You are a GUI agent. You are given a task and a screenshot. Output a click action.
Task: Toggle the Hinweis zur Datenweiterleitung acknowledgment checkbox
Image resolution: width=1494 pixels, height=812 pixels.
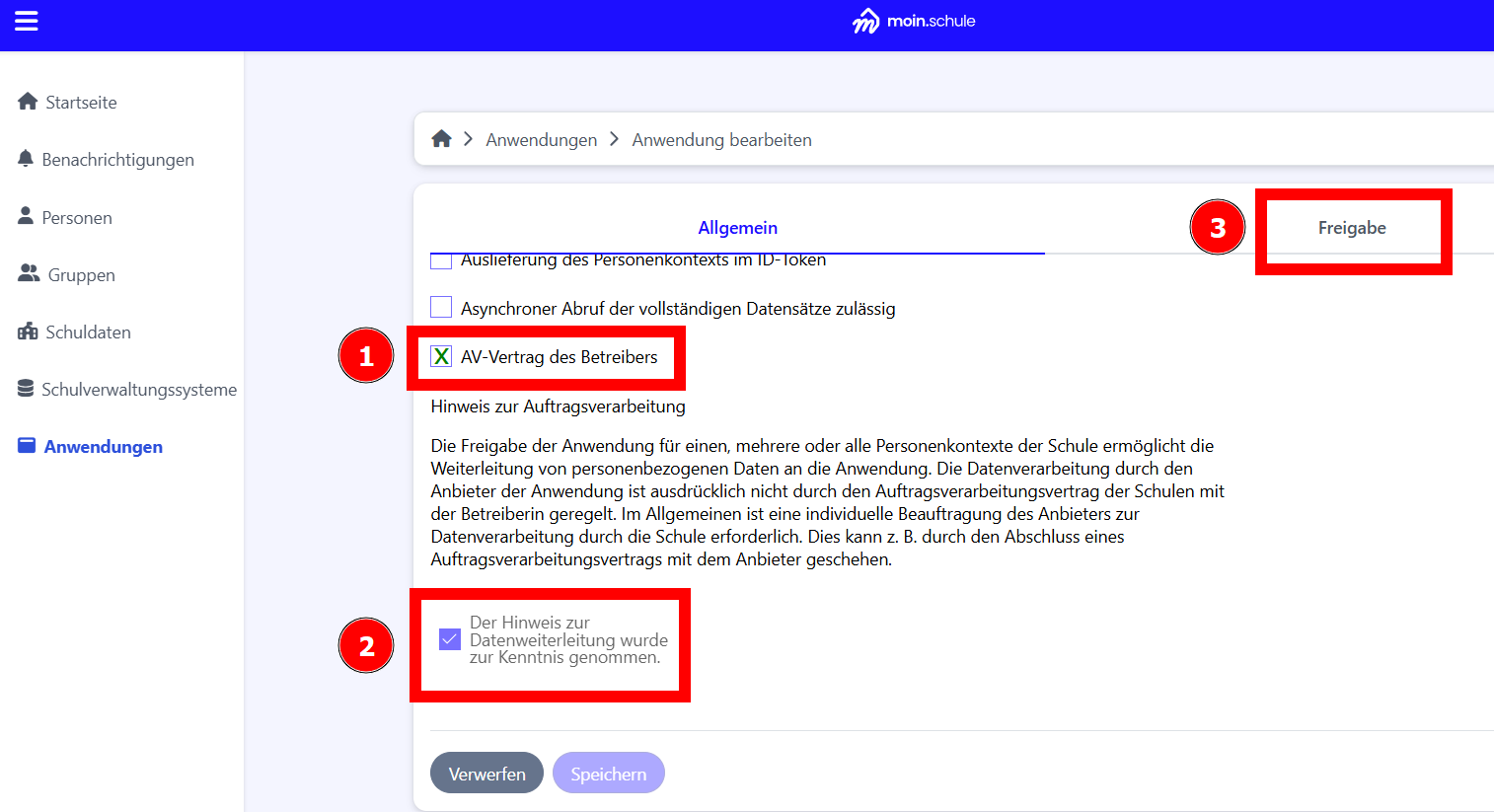pyautogui.click(x=450, y=639)
